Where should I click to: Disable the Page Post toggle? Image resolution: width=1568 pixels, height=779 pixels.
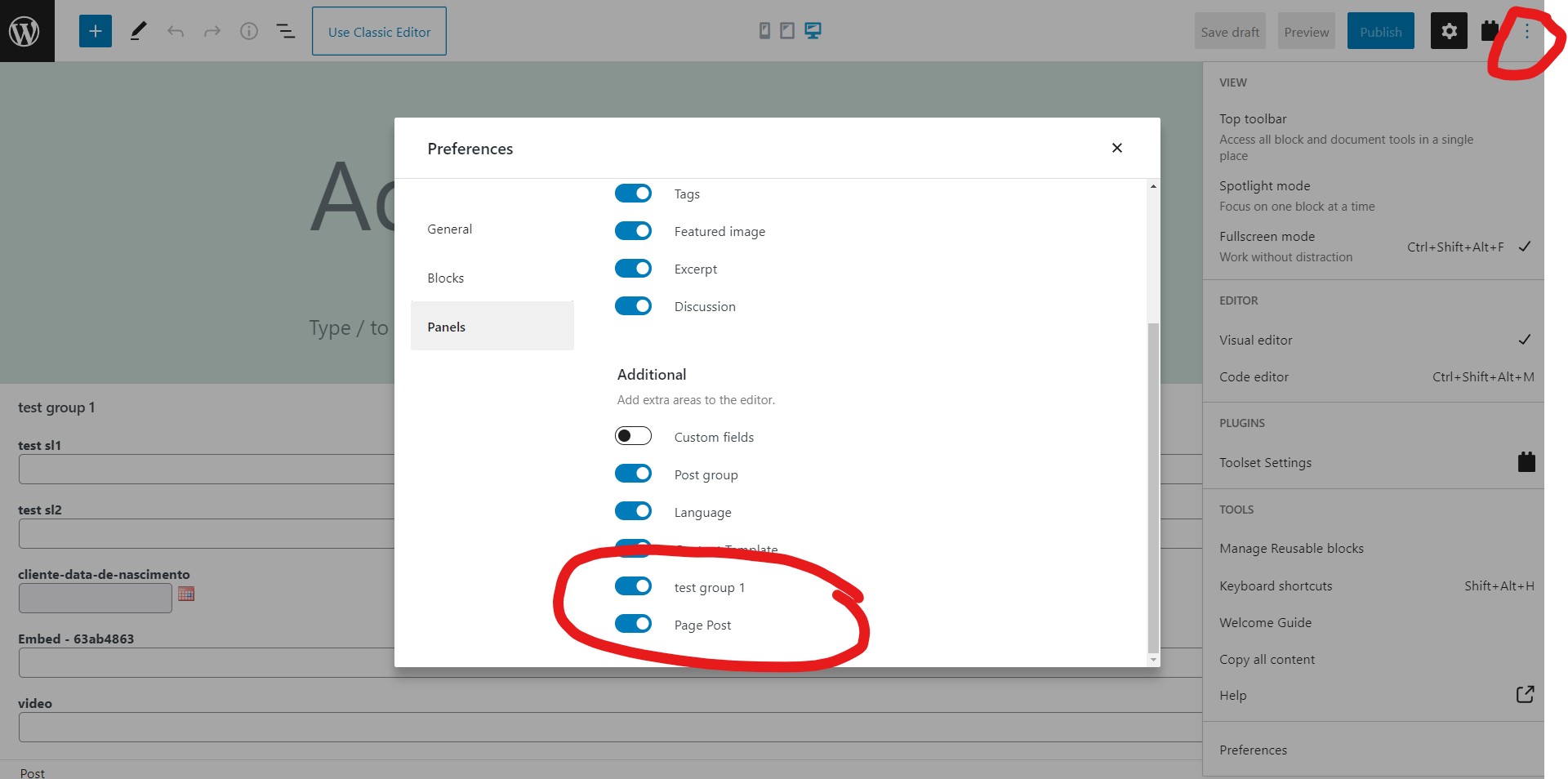point(633,624)
